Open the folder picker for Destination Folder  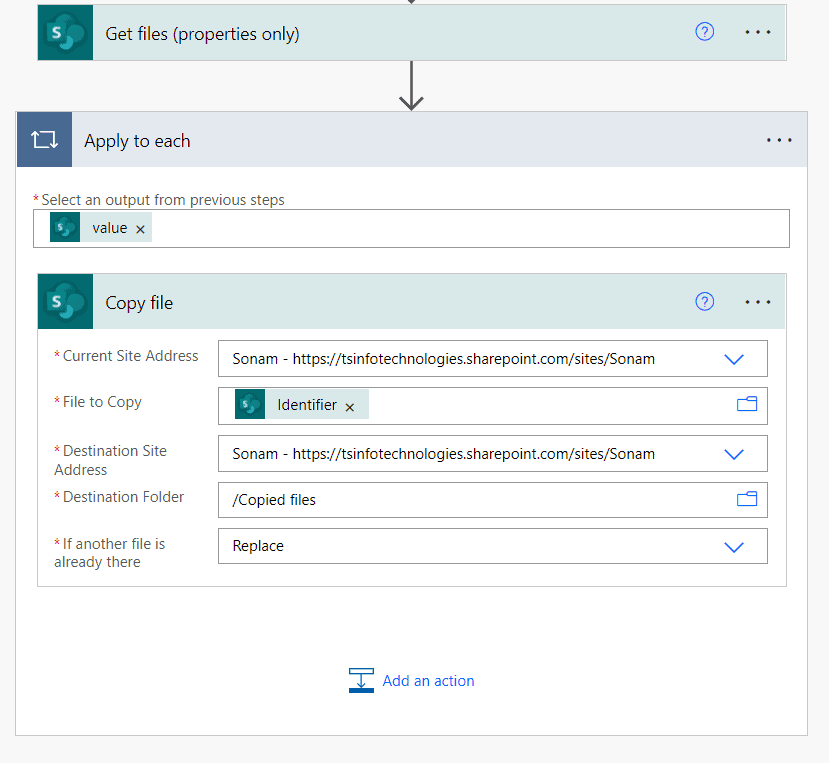(746, 499)
